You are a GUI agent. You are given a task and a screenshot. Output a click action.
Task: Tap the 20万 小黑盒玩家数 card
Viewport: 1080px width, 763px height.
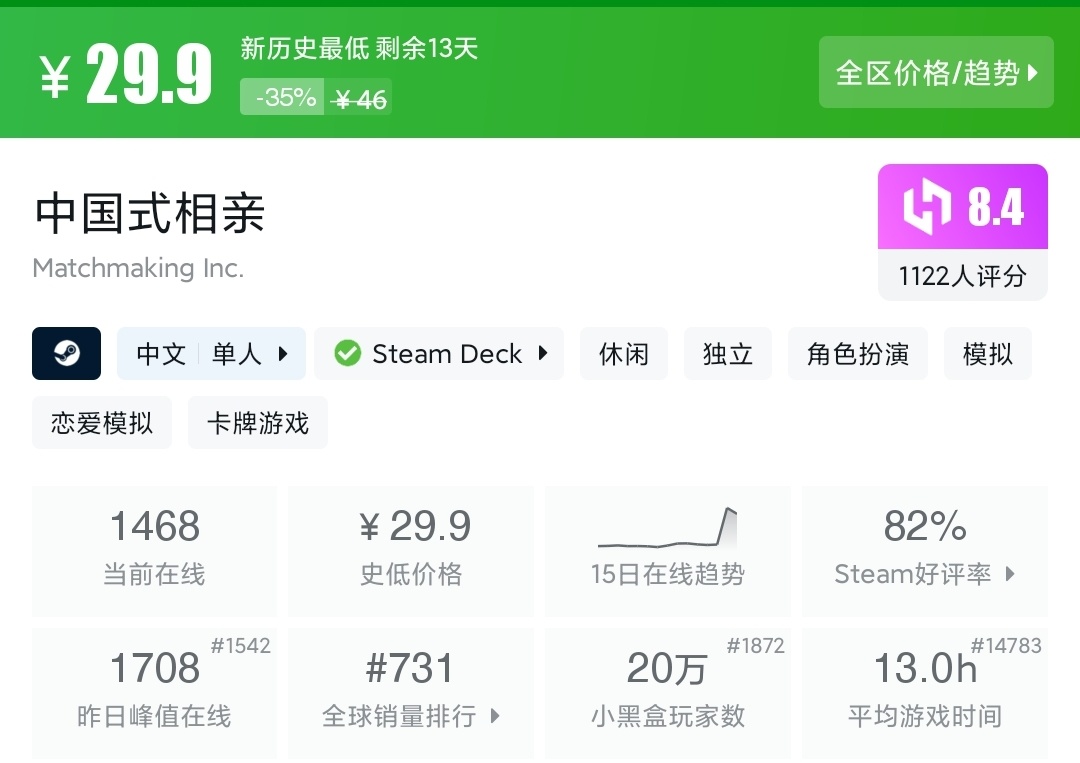coord(667,691)
